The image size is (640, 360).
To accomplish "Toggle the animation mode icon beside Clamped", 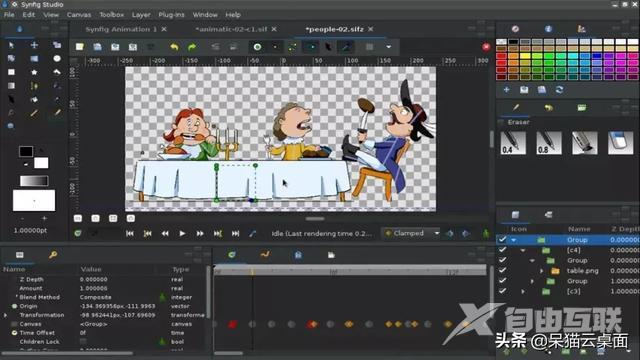I will pos(486,233).
